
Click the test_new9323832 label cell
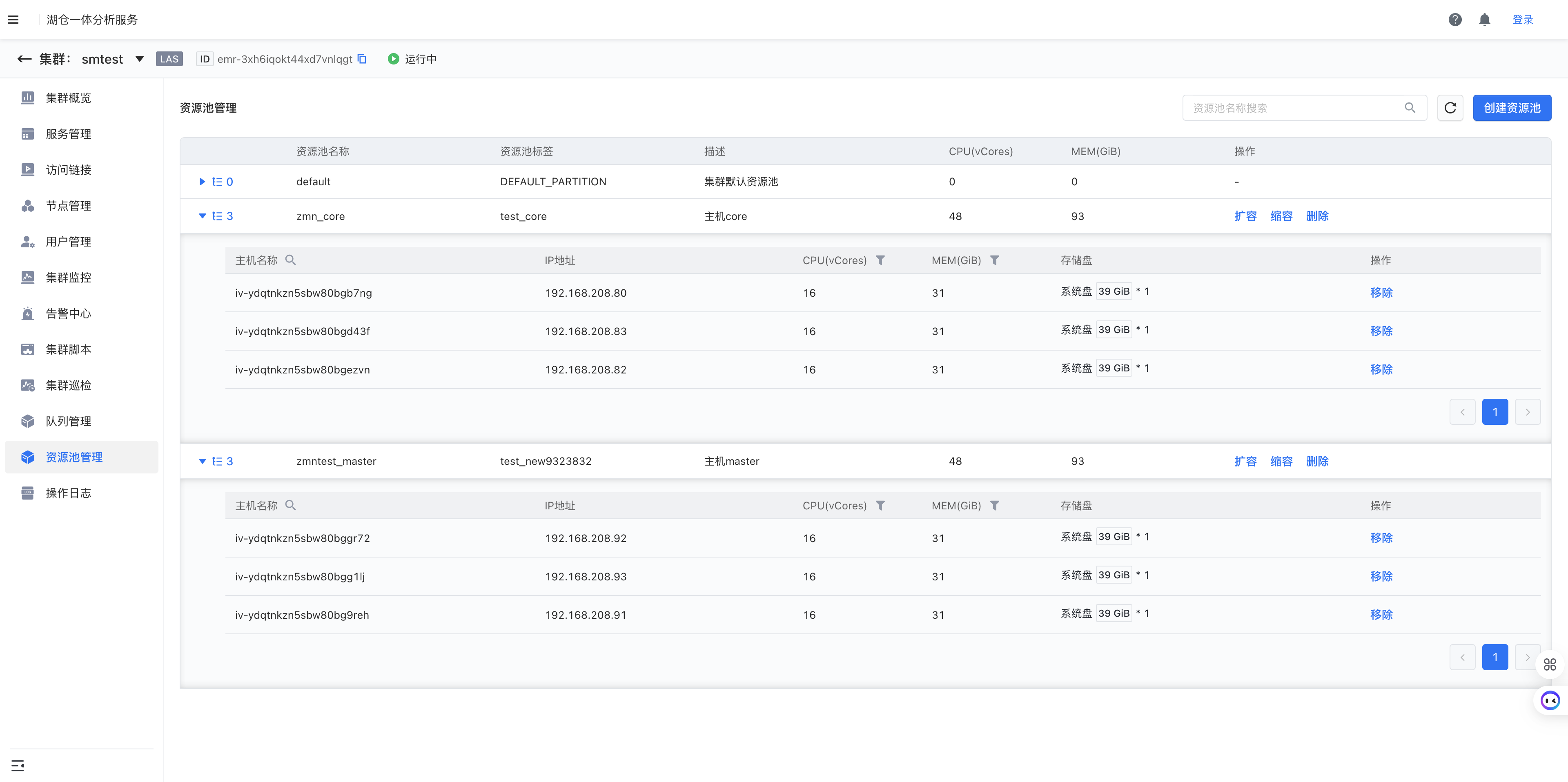[546, 461]
